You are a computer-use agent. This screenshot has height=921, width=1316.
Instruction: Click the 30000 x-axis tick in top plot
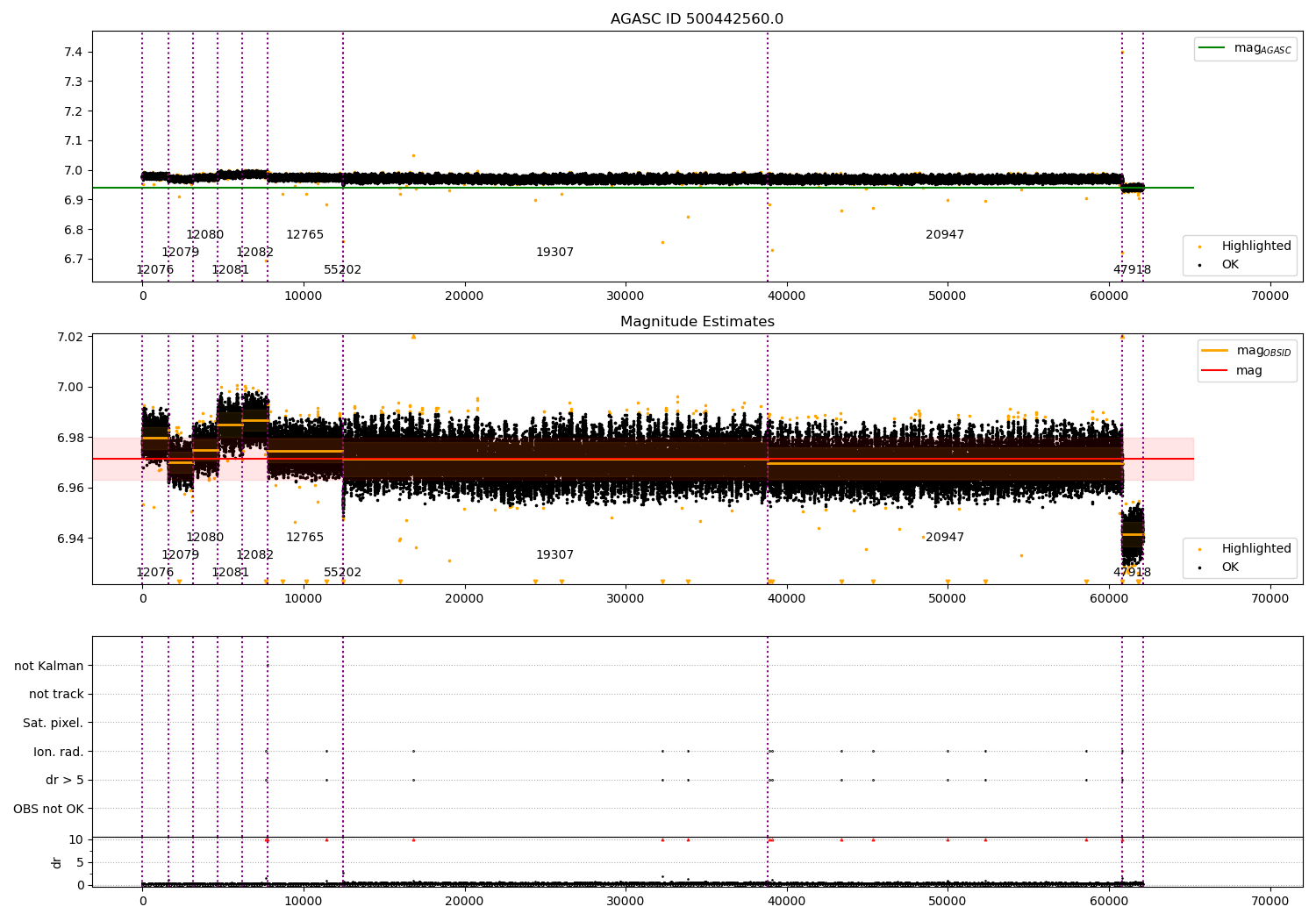(626, 296)
